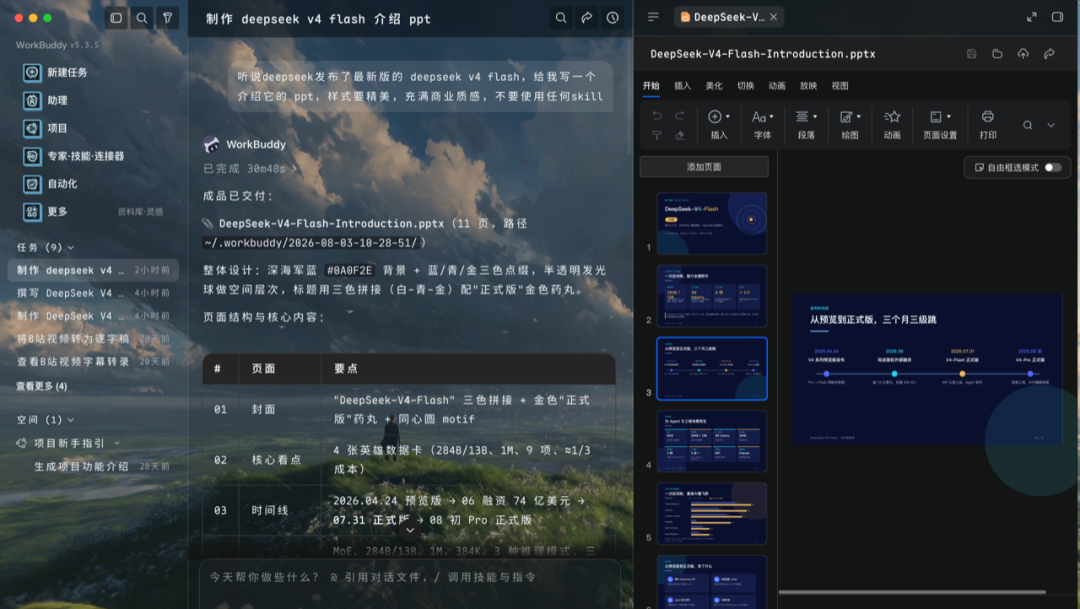Open task 将B站视频转为逐字稿
The width and height of the screenshot is (1080, 609).
(x=93, y=338)
